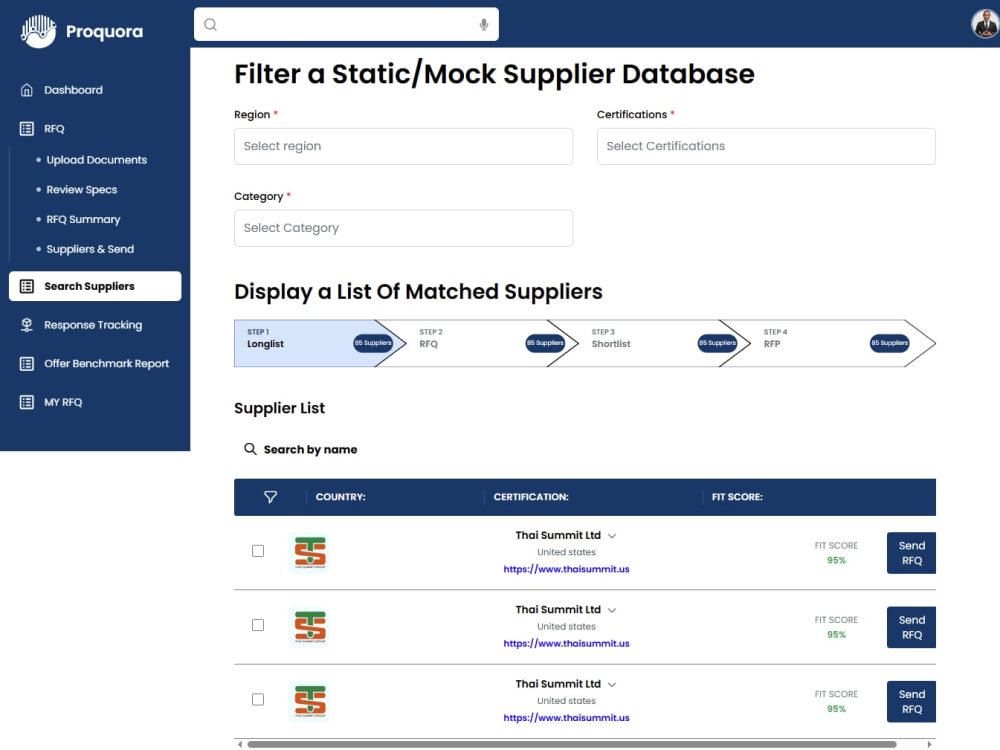Send RFQ to first Thai Summit row
This screenshot has height=750, width=1000.
[x=911, y=553]
